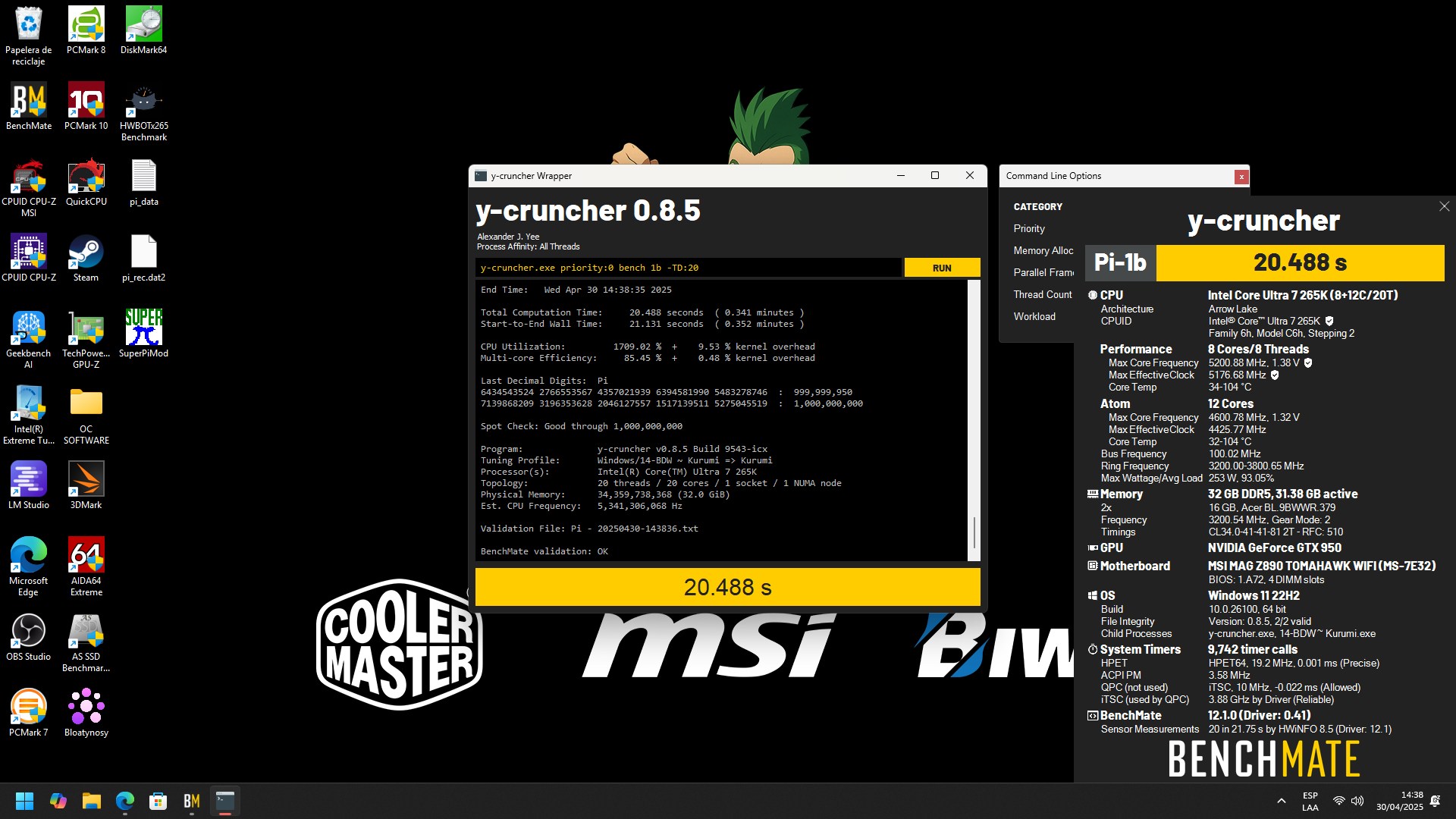Viewport: 1456px width, 819px height.
Task: Open the Papelera de reciclaje desktop icon
Action: [29, 36]
